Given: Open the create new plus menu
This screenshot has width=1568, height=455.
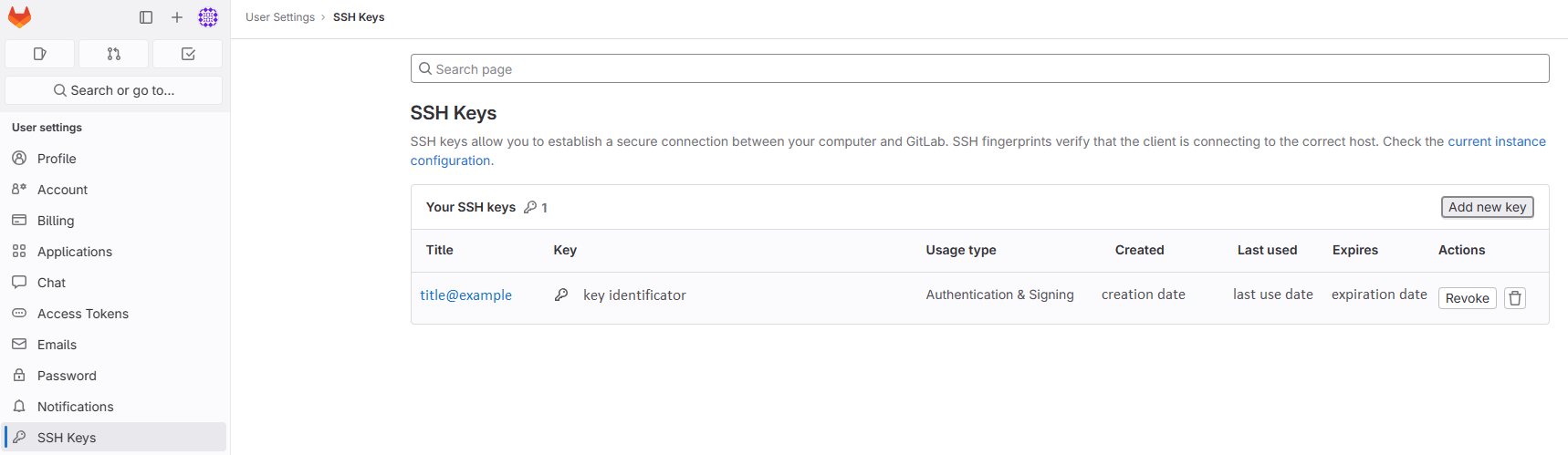Looking at the screenshot, I should click(x=177, y=17).
